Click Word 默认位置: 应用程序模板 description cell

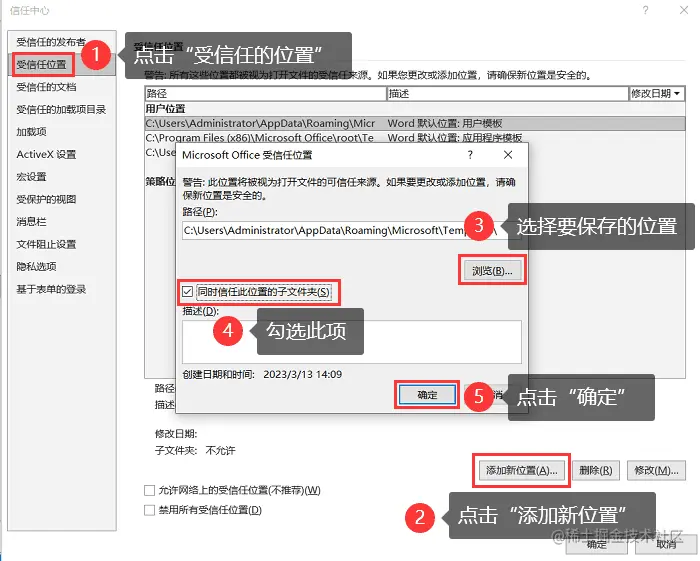[454, 137]
